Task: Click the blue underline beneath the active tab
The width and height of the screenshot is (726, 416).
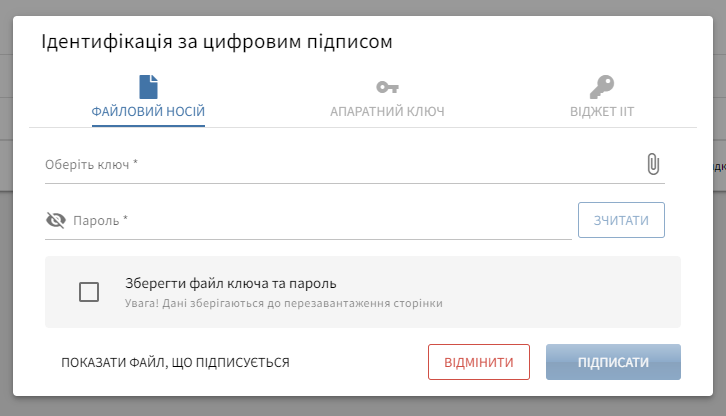Action: point(148,125)
